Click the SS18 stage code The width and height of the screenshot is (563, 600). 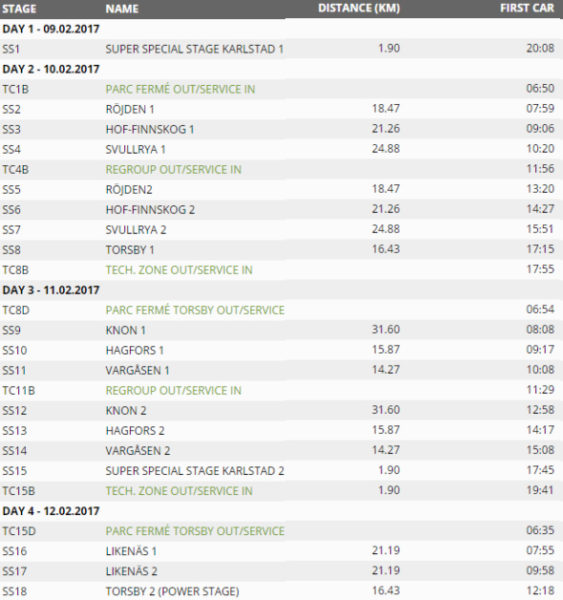click(15, 591)
